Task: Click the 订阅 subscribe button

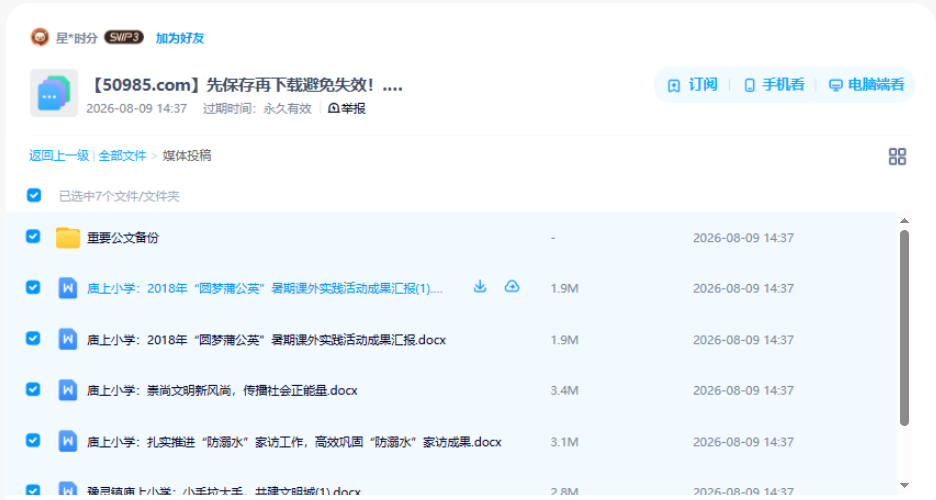Action: [x=692, y=85]
